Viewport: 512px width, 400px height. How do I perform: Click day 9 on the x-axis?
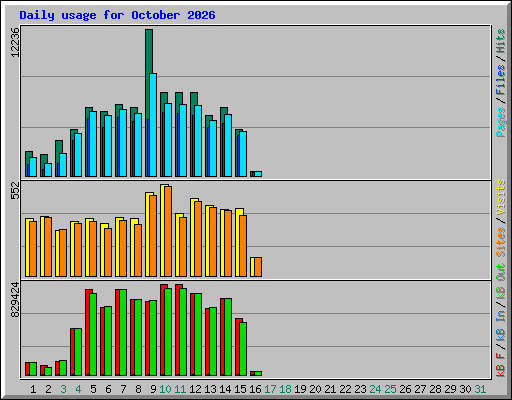tap(153, 389)
